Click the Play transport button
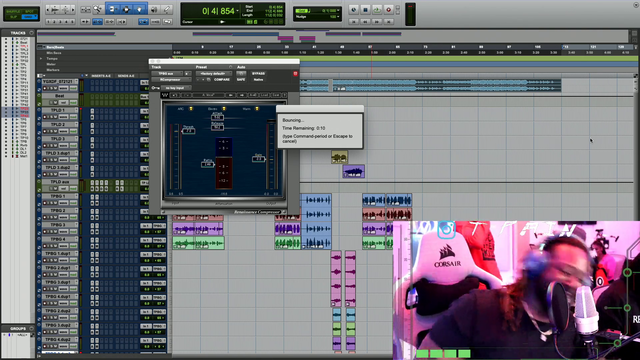The height and width of the screenshot is (360, 640). pos(377,10)
